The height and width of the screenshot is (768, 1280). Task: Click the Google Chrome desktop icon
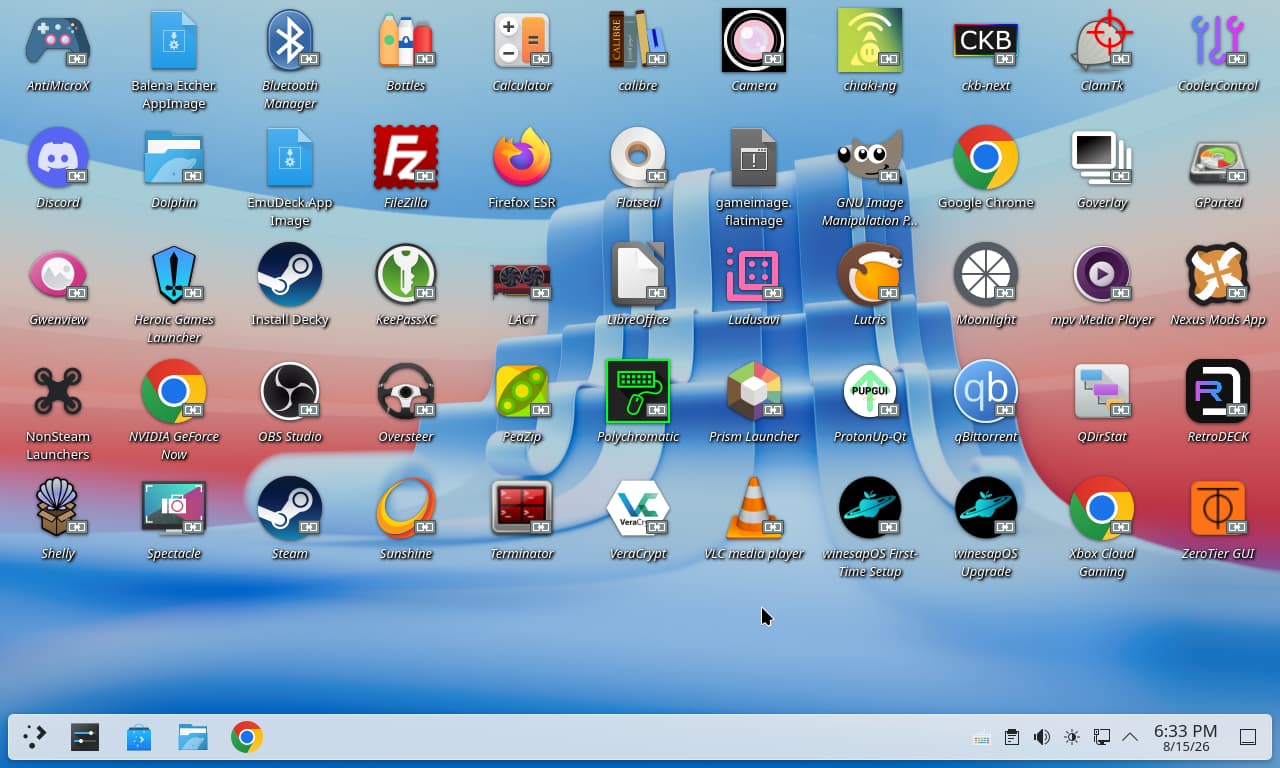click(986, 158)
